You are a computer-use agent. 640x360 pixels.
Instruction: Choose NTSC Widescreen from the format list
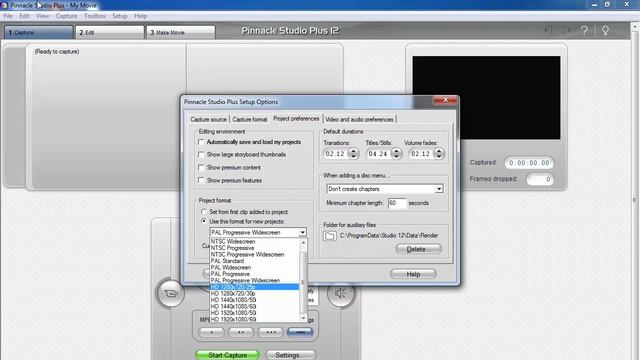point(255,242)
